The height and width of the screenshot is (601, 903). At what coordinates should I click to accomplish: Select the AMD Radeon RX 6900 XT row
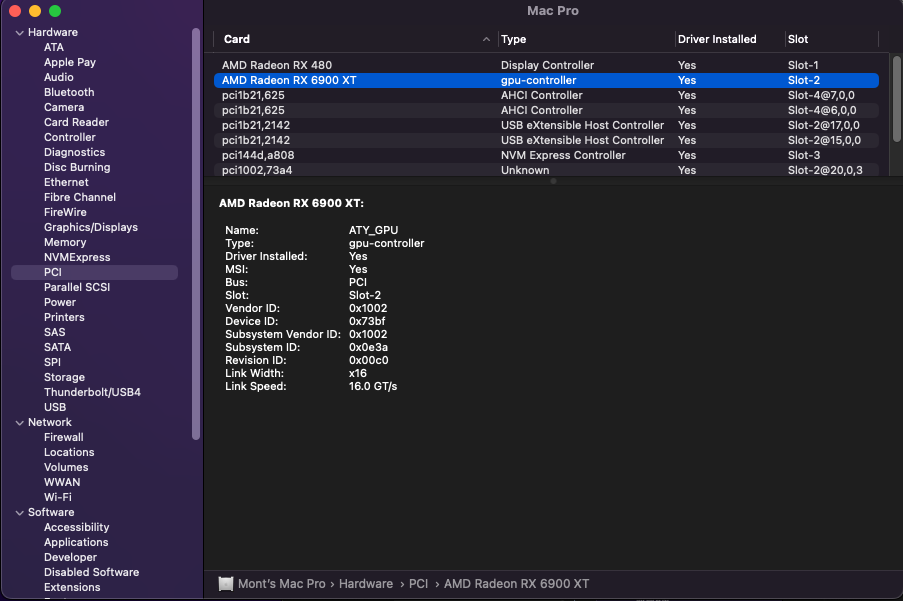(546, 80)
